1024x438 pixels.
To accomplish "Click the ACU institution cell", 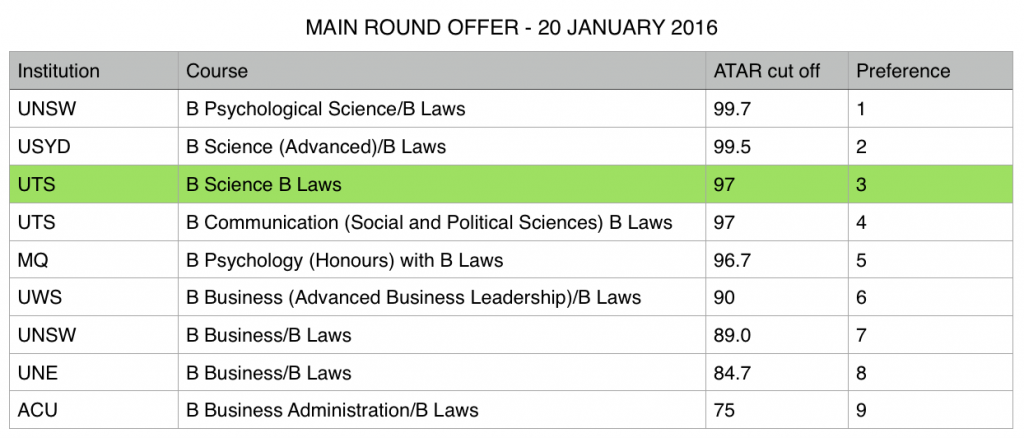I will [x=37, y=410].
